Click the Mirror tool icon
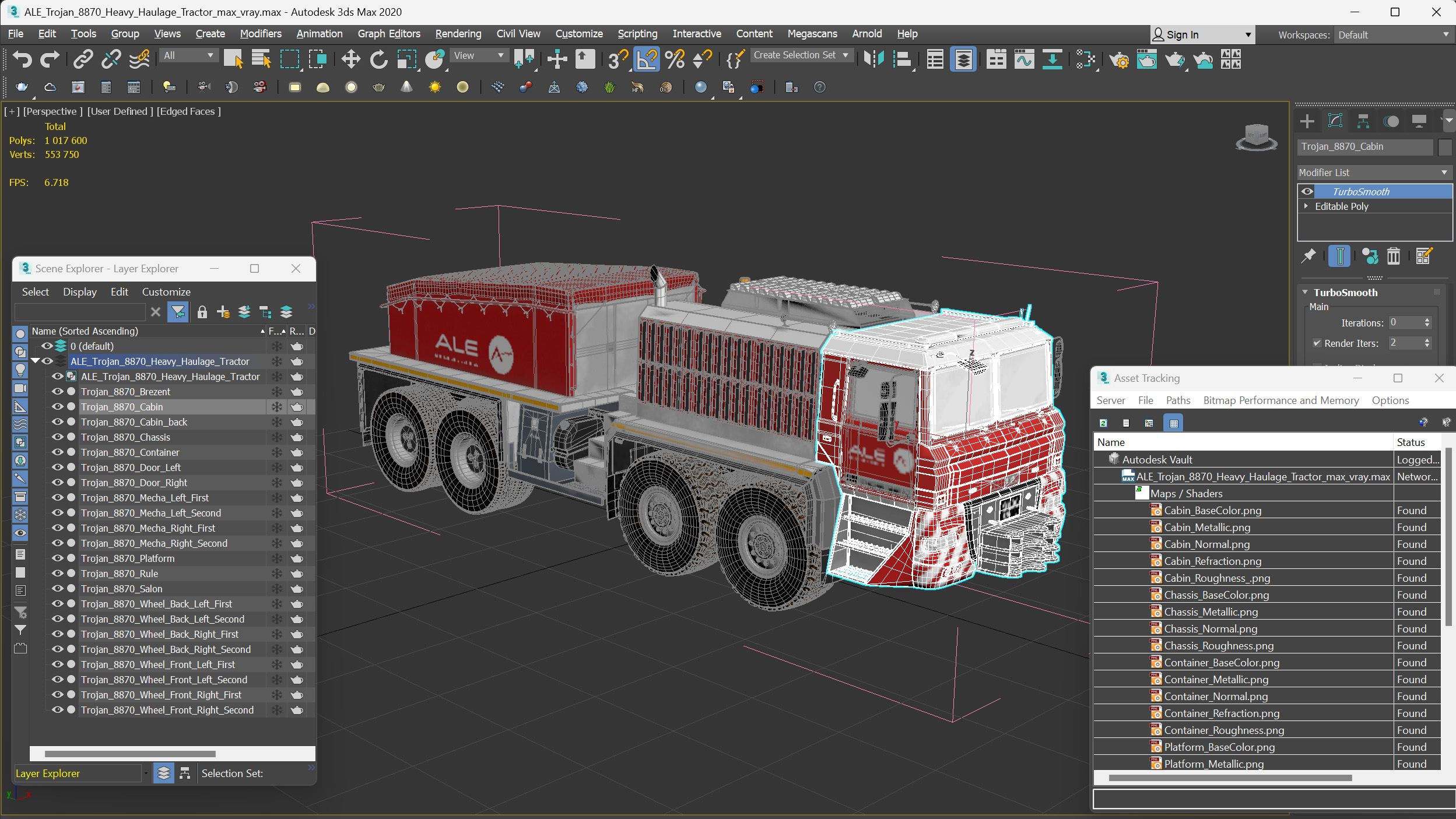1456x819 pixels. (873, 59)
